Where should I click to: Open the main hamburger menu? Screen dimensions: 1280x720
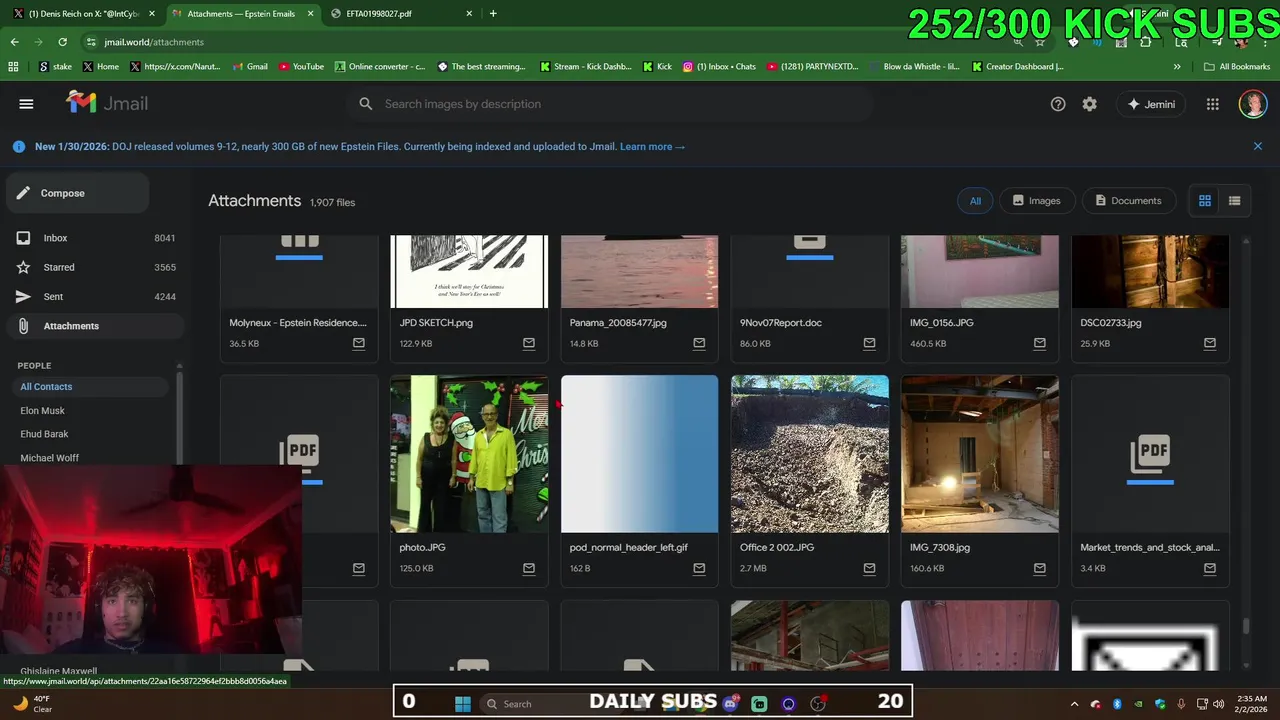coord(26,104)
